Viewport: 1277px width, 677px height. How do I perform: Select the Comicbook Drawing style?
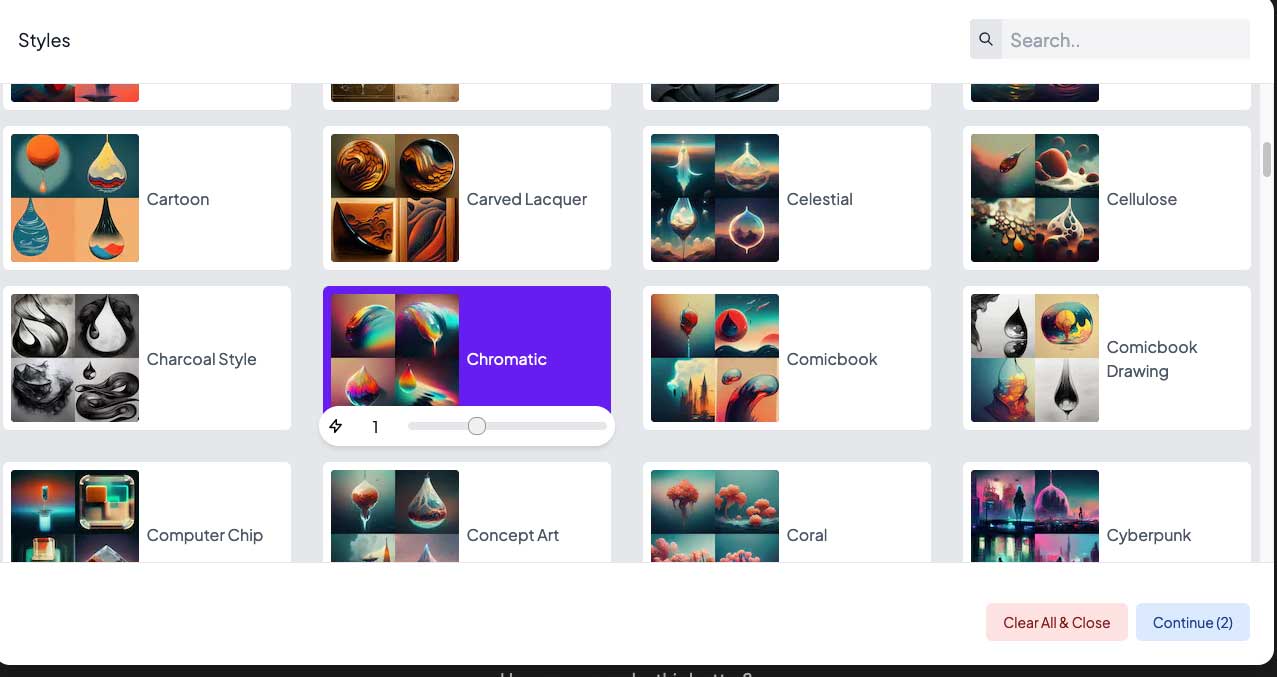1107,358
